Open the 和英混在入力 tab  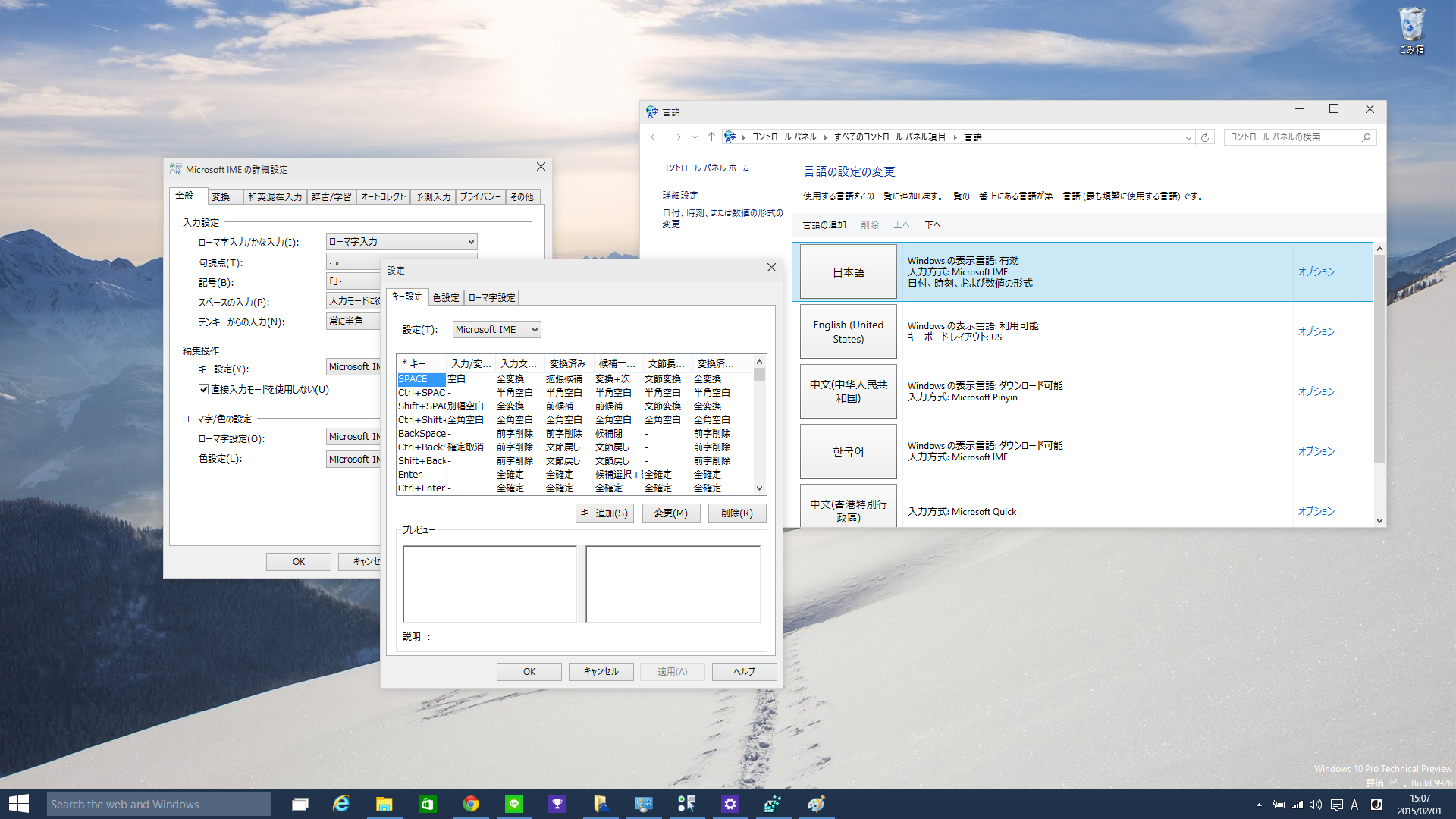[275, 196]
